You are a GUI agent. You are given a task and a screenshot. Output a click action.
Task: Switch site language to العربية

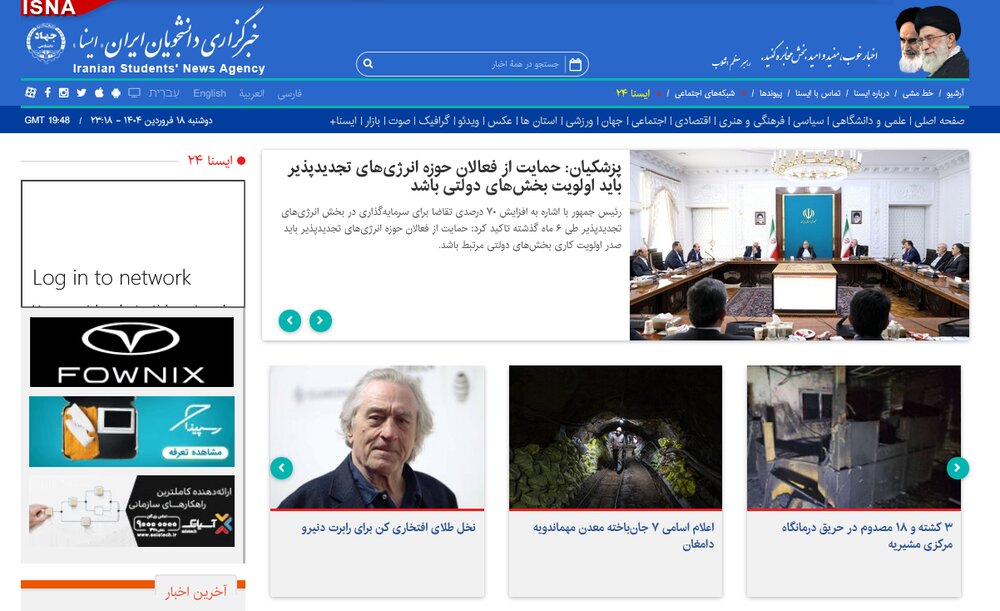252,93
